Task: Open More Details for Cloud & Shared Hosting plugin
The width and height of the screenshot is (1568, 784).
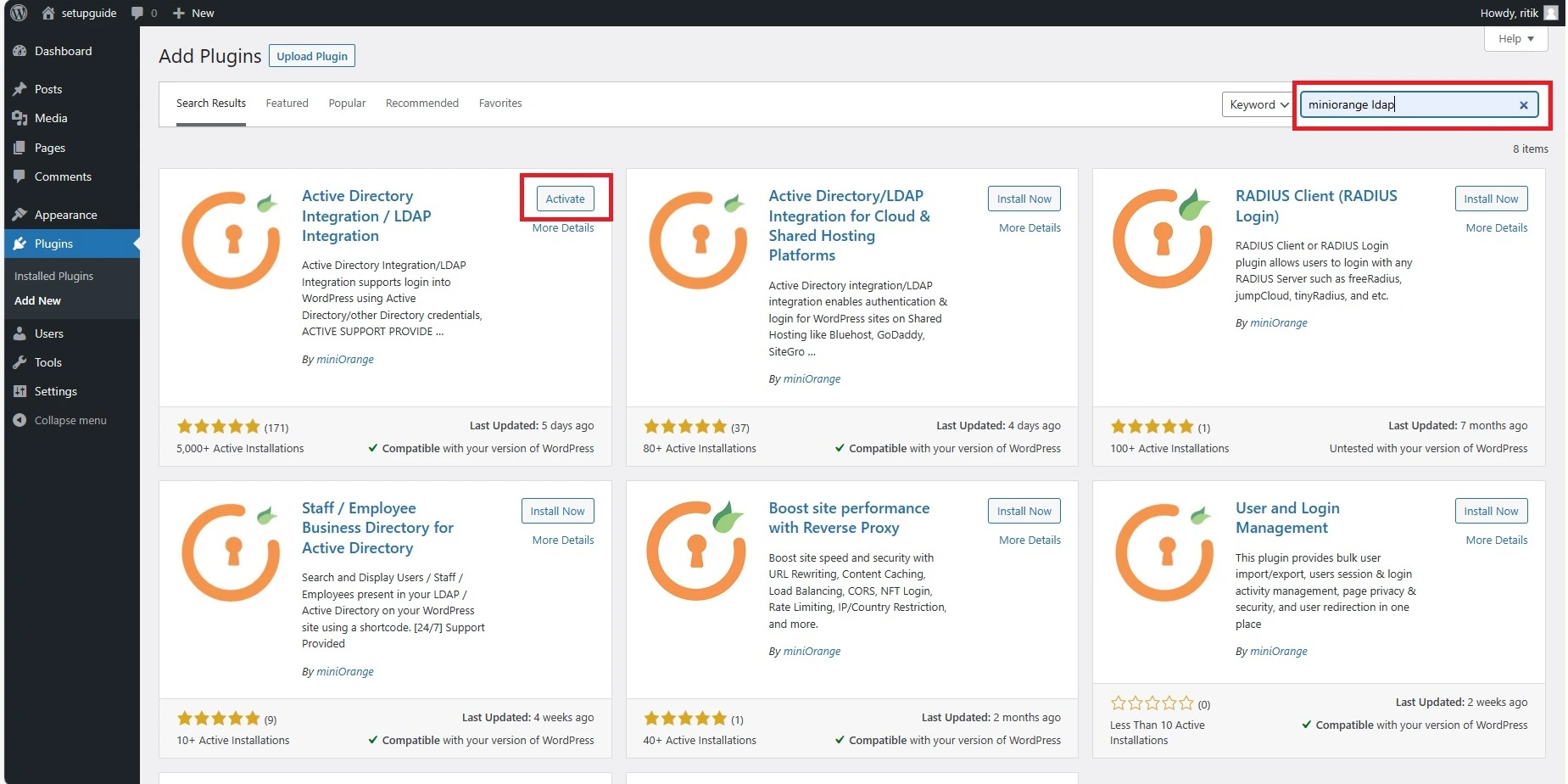Action: [x=1030, y=227]
